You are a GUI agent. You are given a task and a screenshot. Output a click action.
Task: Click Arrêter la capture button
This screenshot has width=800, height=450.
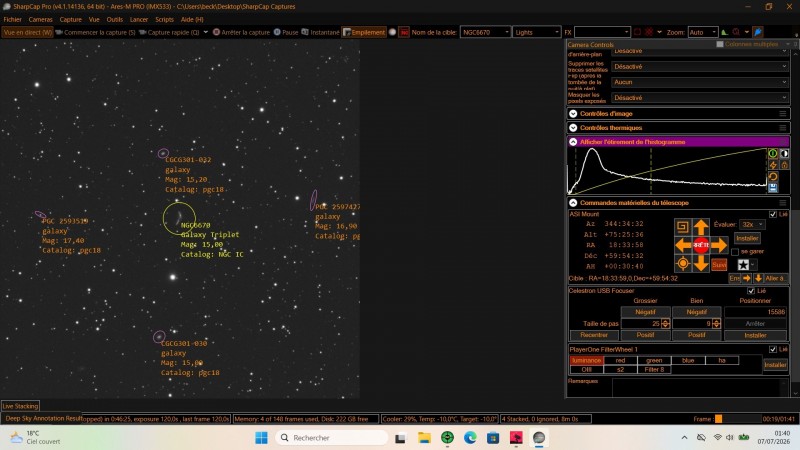pos(241,32)
